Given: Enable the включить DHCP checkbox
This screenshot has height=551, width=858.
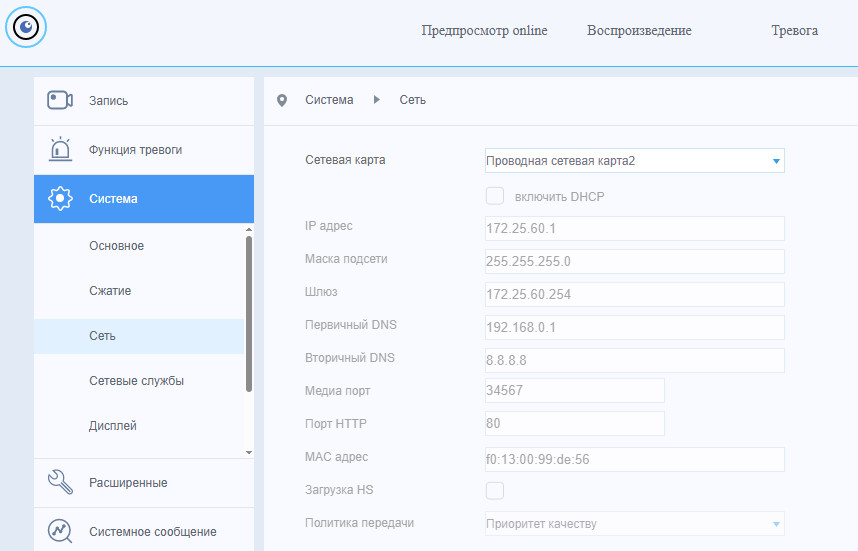Looking at the screenshot, I should (x=494, y=196).
